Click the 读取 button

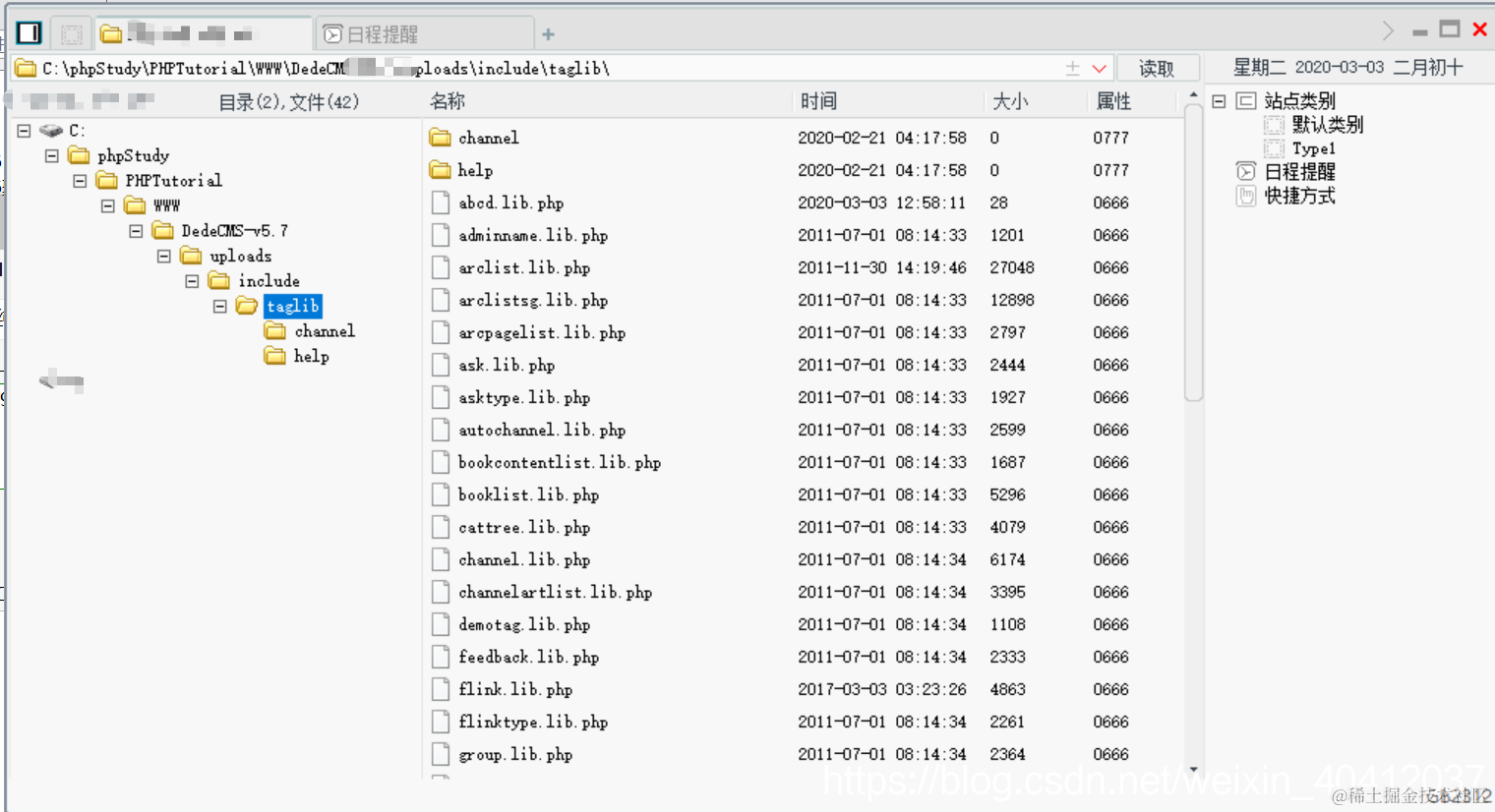[x=1157, y=68]
